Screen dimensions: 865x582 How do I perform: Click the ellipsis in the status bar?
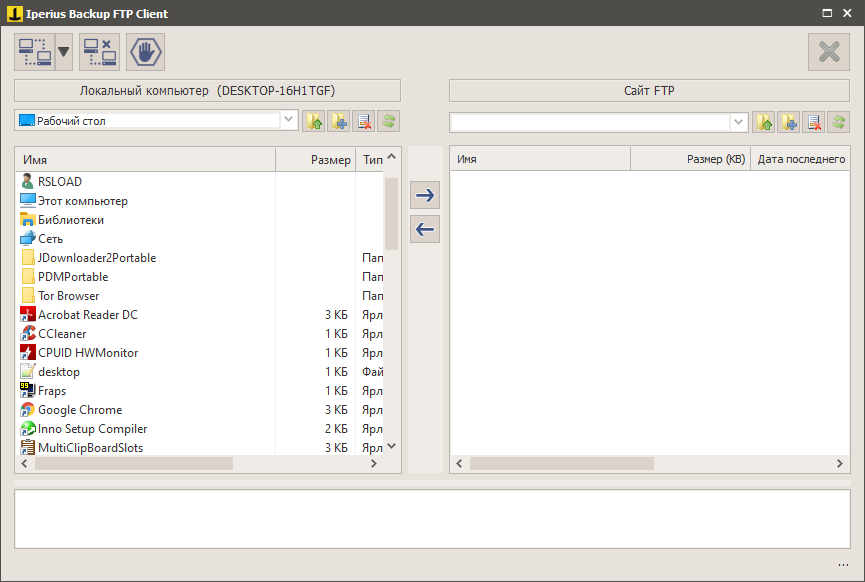[x=843, y=565]
